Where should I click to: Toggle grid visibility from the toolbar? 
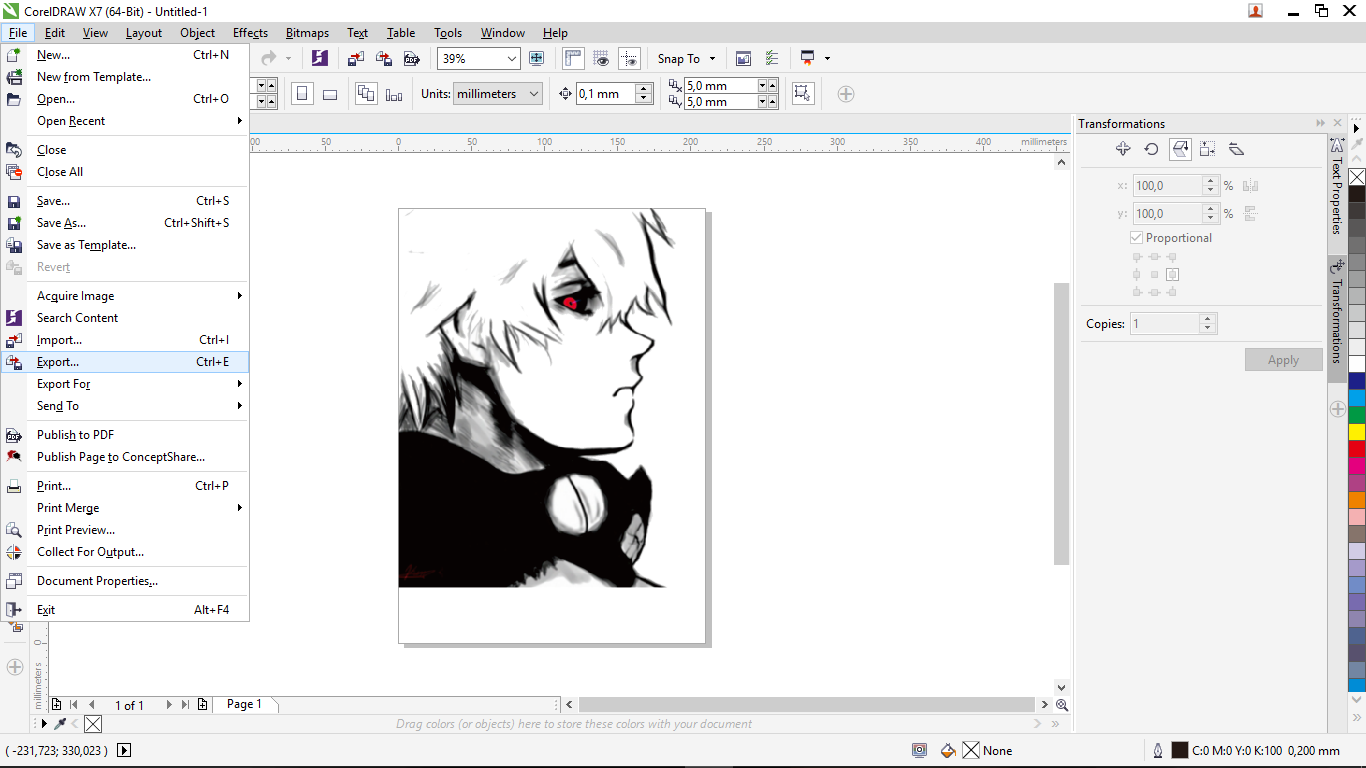coord(602,58)
